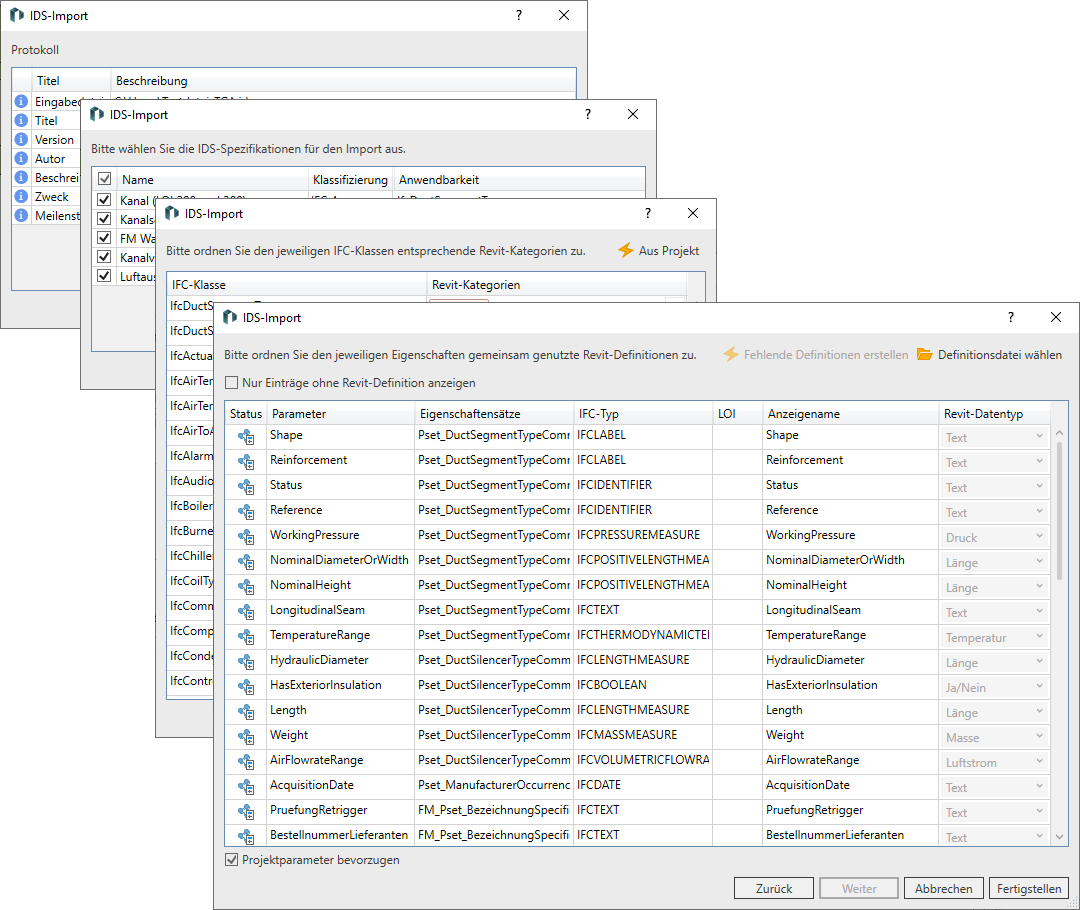Screen dimensions: 1080x910
Task: Click the status icon in the HydraulicDiameter row
Action: coord(246,661)
